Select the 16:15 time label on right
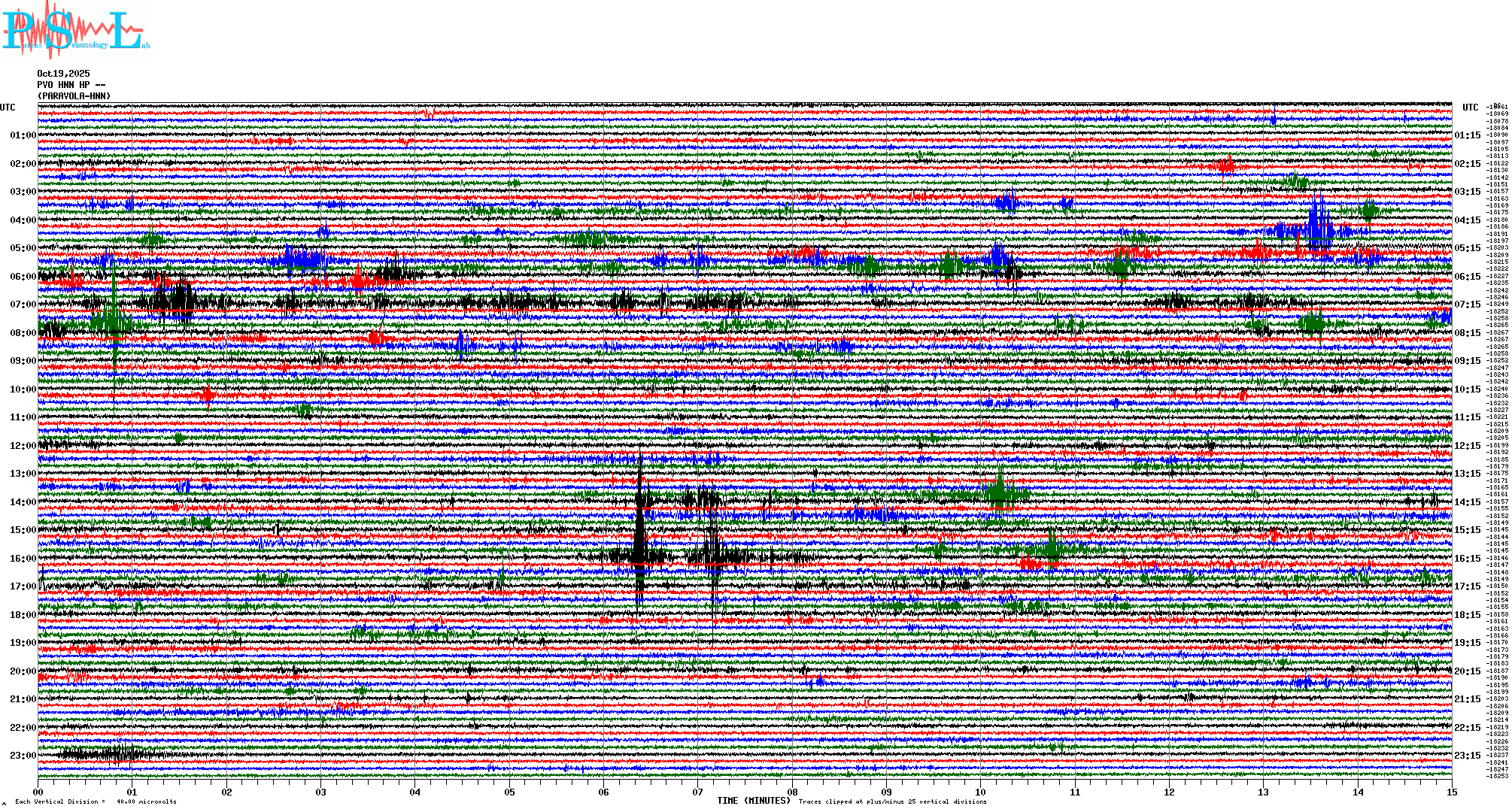Screen dimensions: 1512x812 click(x=1467, y=559)
